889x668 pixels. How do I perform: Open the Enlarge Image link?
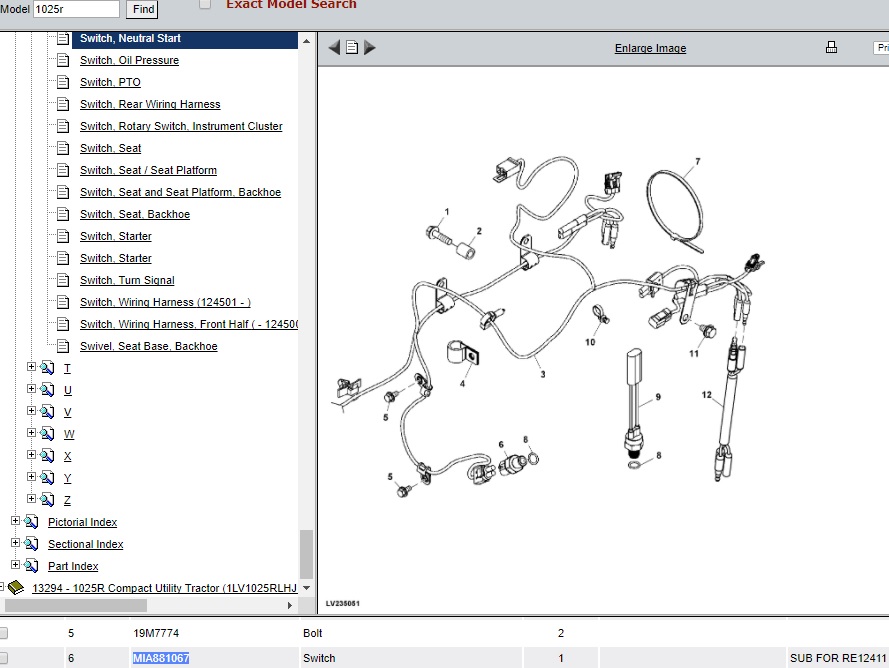[x=650, y=48]
